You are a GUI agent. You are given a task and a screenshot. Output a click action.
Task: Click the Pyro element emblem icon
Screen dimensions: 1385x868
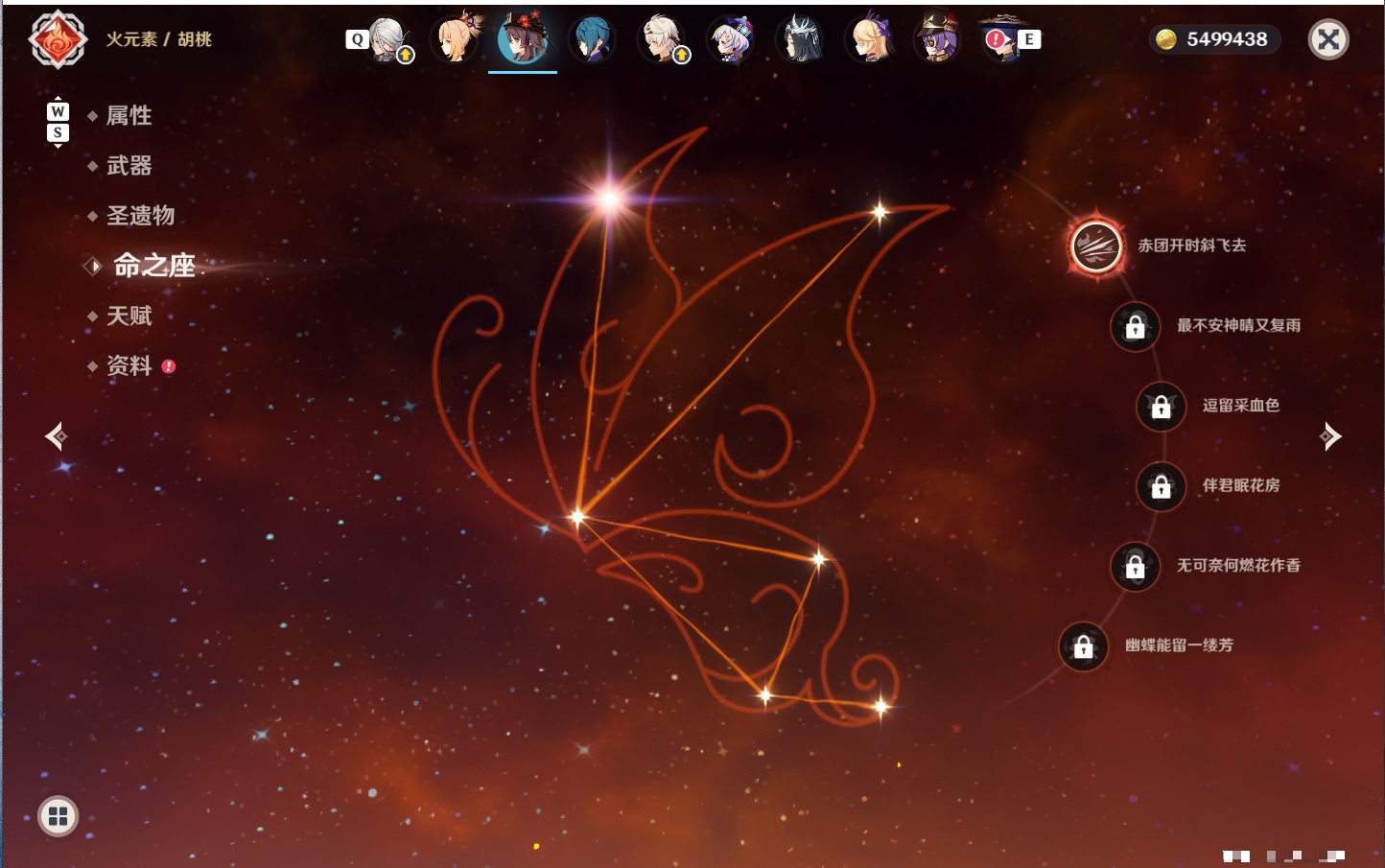[58, 39]
